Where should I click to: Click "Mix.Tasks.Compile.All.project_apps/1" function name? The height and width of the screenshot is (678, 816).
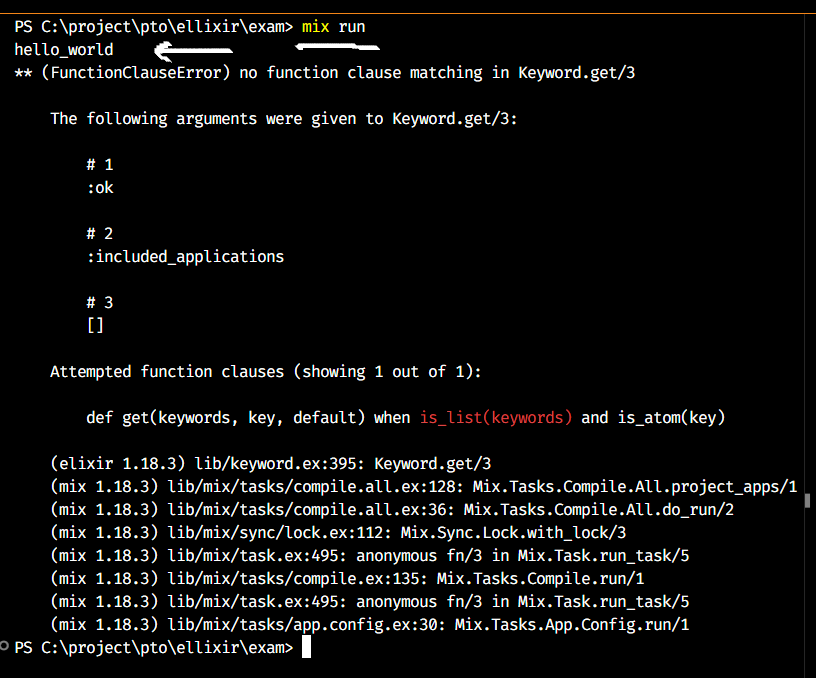(635, 487)
